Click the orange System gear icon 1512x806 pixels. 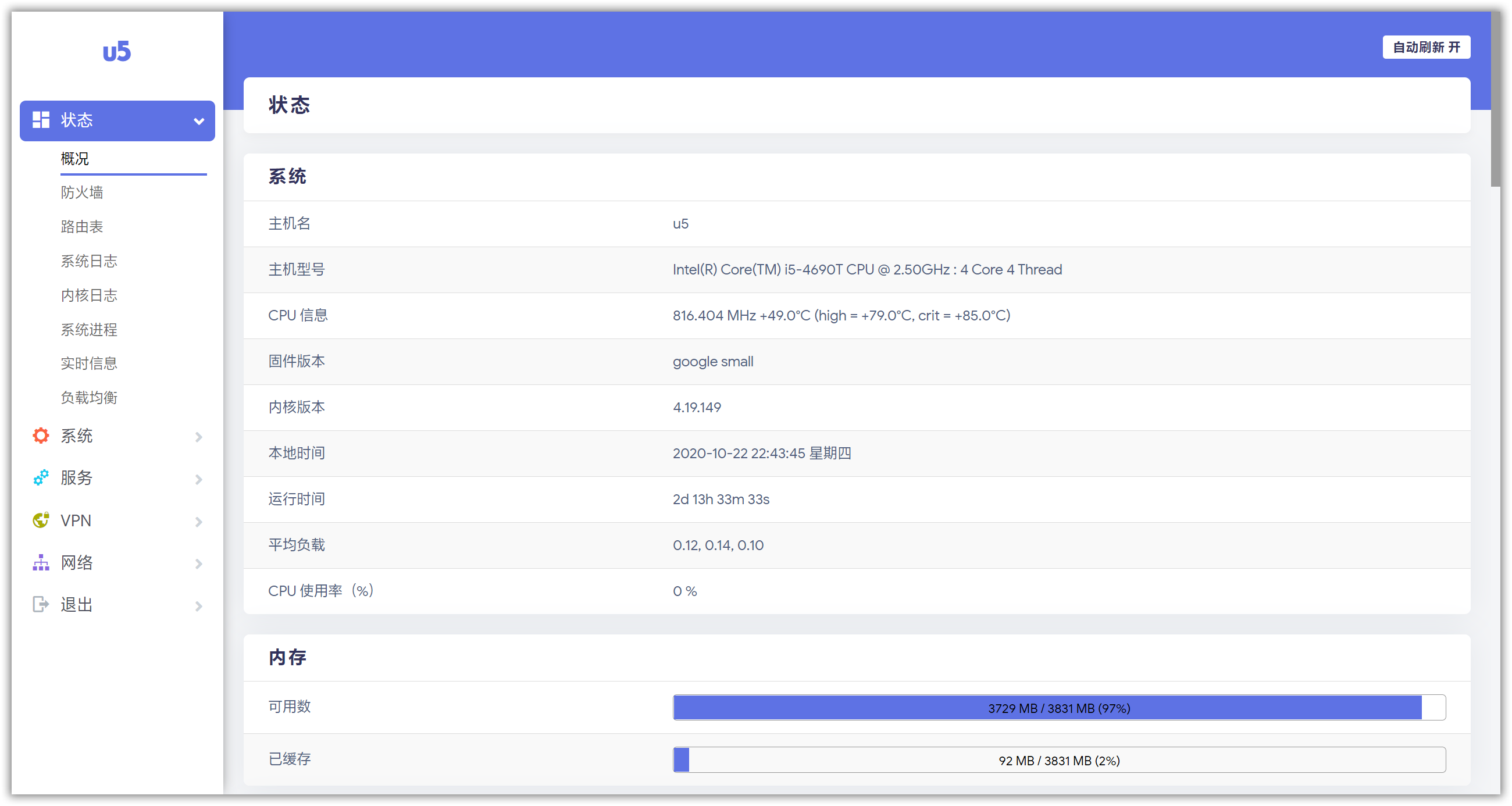pos(41,436)
